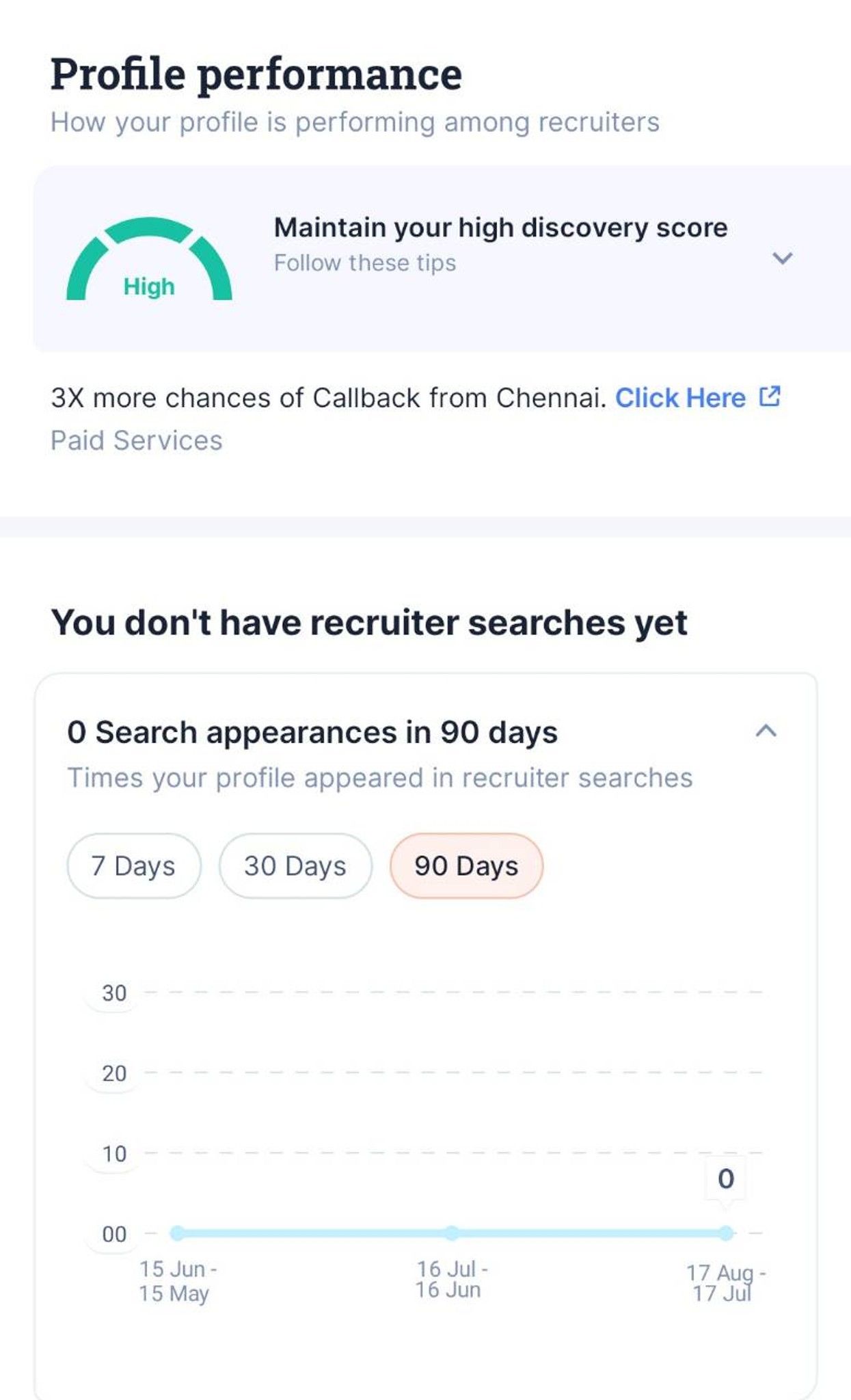
Task: Click the 0 Search appearances in 90 days title
Action: (x=312, y=733)
